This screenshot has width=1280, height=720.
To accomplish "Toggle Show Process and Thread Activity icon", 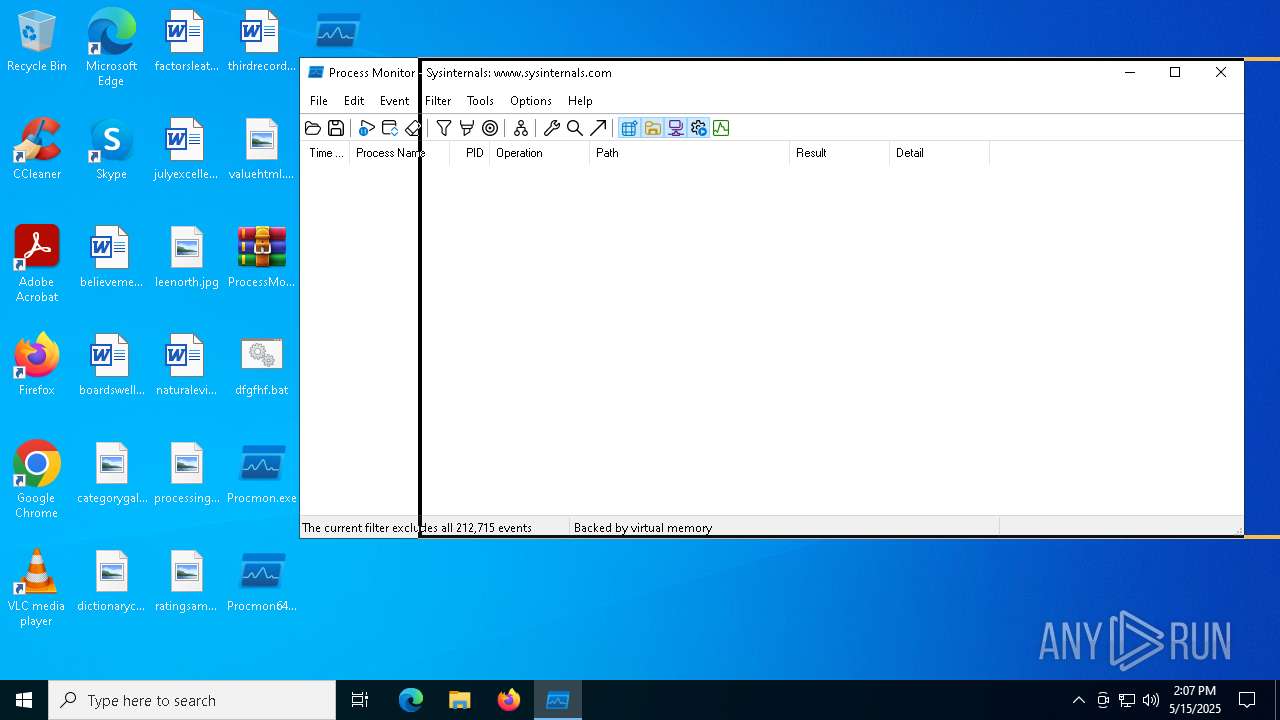I will click(x=698, y=128).
